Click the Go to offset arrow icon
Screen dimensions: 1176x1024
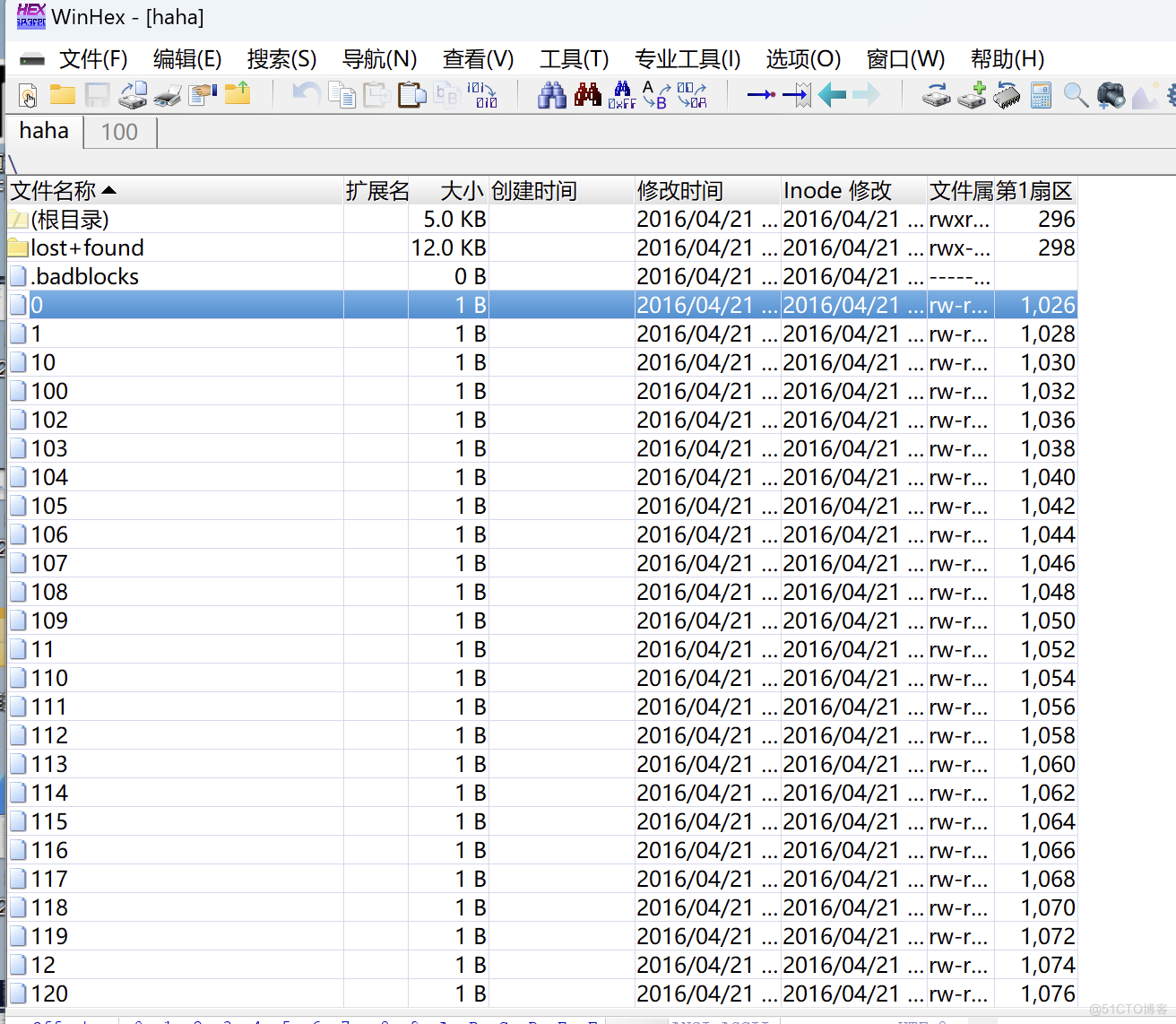pos(761,94)
